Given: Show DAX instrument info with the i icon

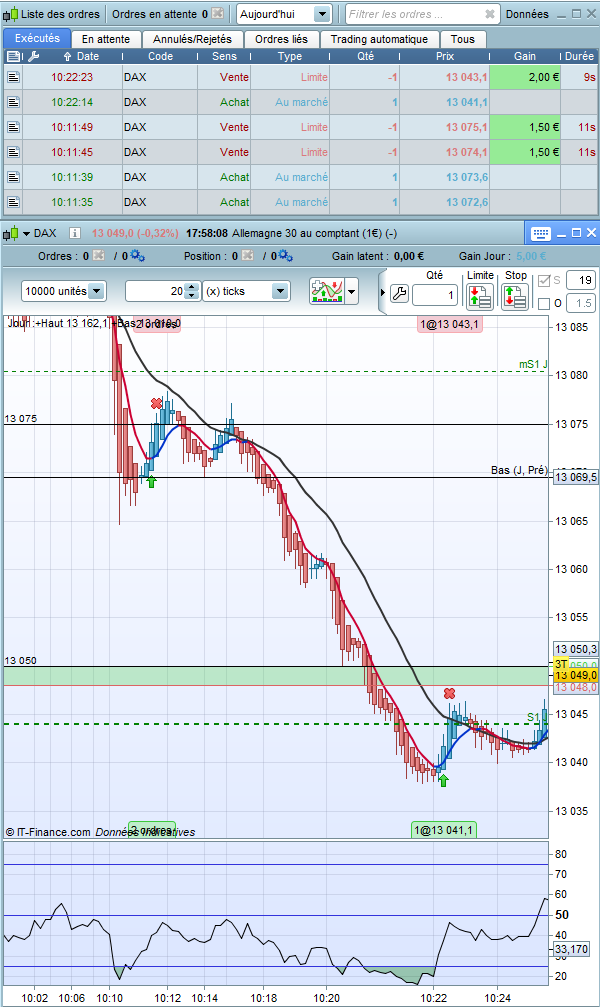Looking at the screenshot, I should coord(75,233).
